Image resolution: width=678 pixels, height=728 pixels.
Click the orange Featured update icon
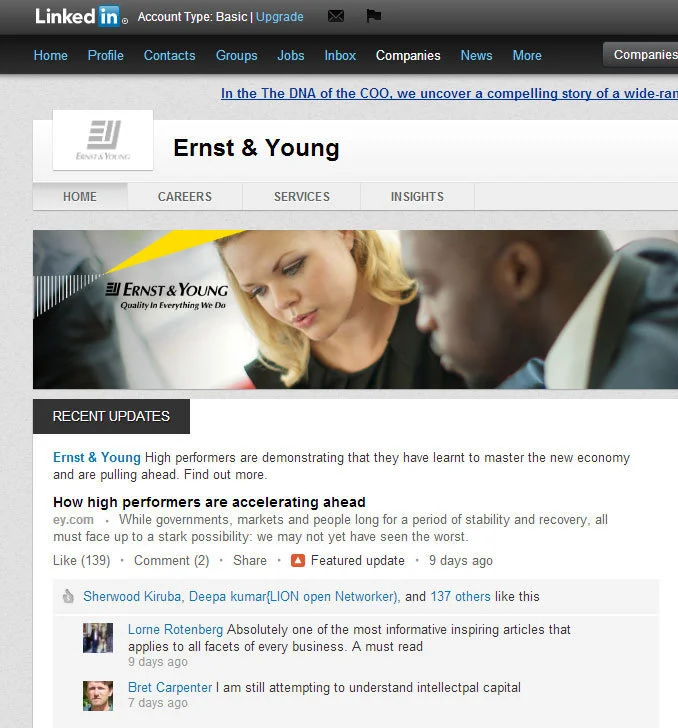click(x=298, y=561)
